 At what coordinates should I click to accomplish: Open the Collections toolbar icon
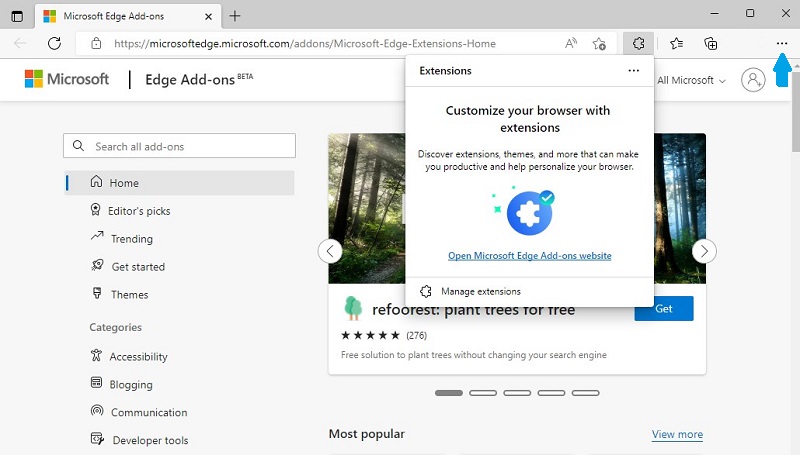(x=711, y=43)
